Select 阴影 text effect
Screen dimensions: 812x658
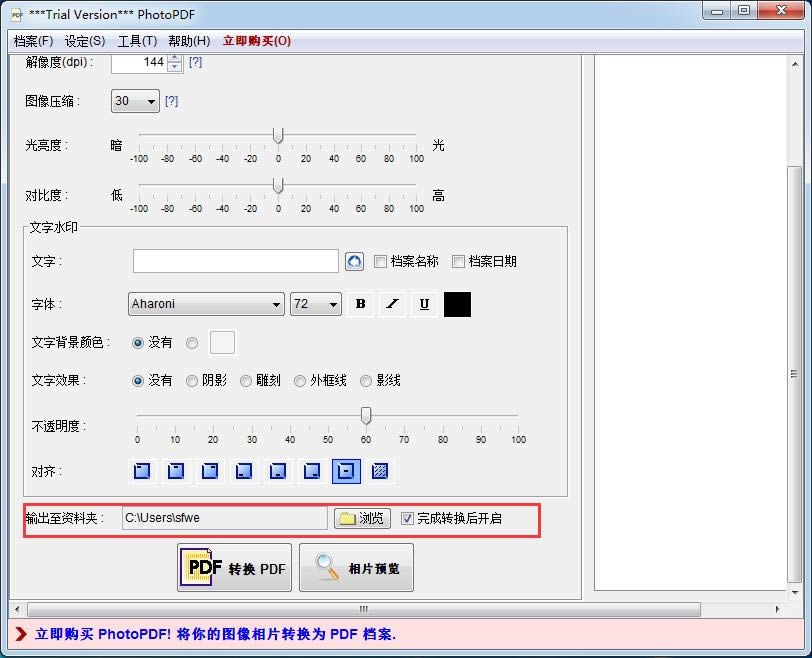[x=192, y=381]
